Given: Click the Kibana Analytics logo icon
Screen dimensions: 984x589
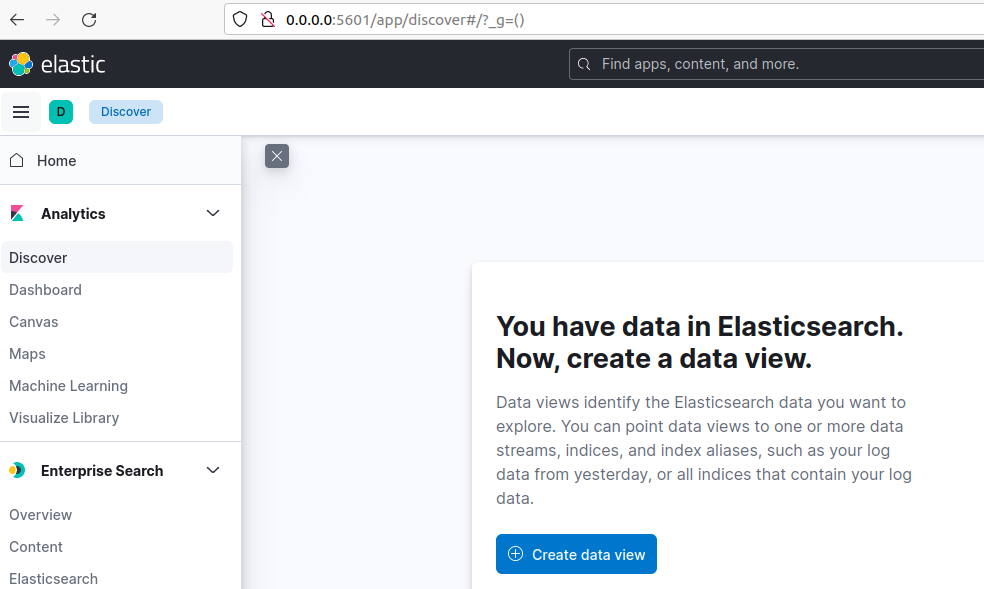Looking at the screenshot, I should pyautogui.click(x=17, y=213).
